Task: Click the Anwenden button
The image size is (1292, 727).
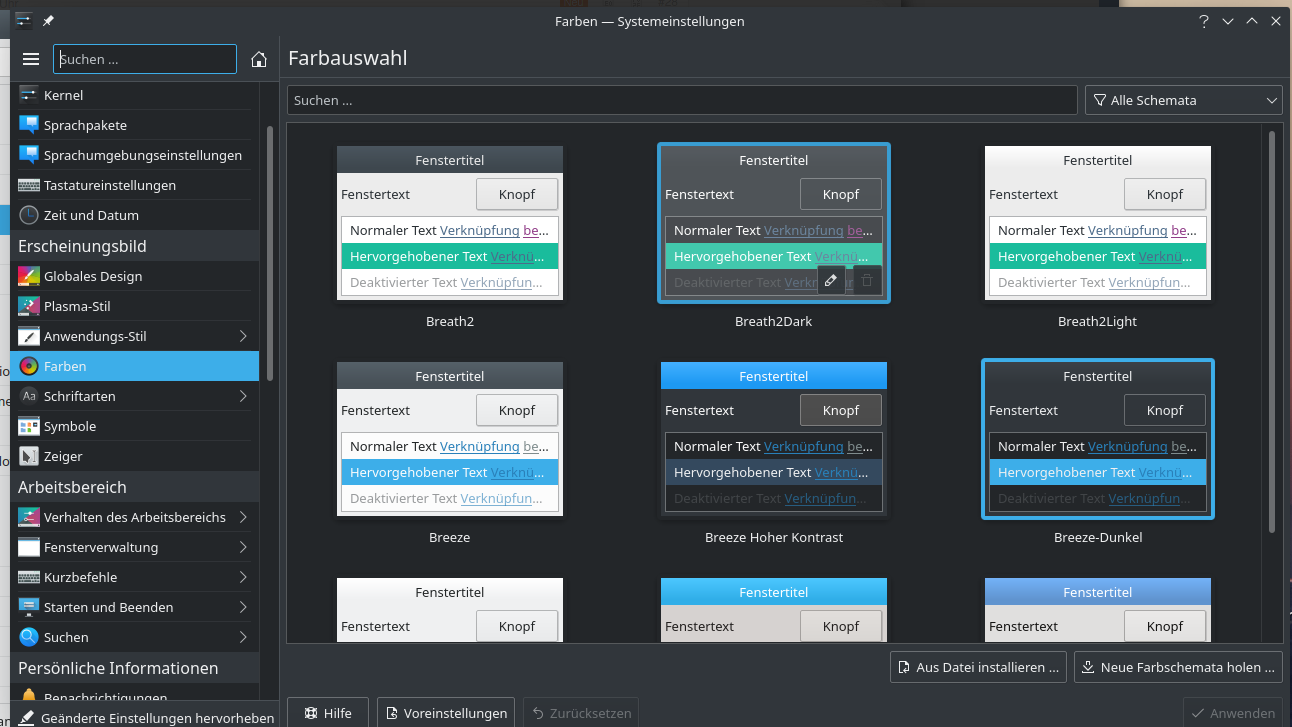Action: (x=1232, y=713)
